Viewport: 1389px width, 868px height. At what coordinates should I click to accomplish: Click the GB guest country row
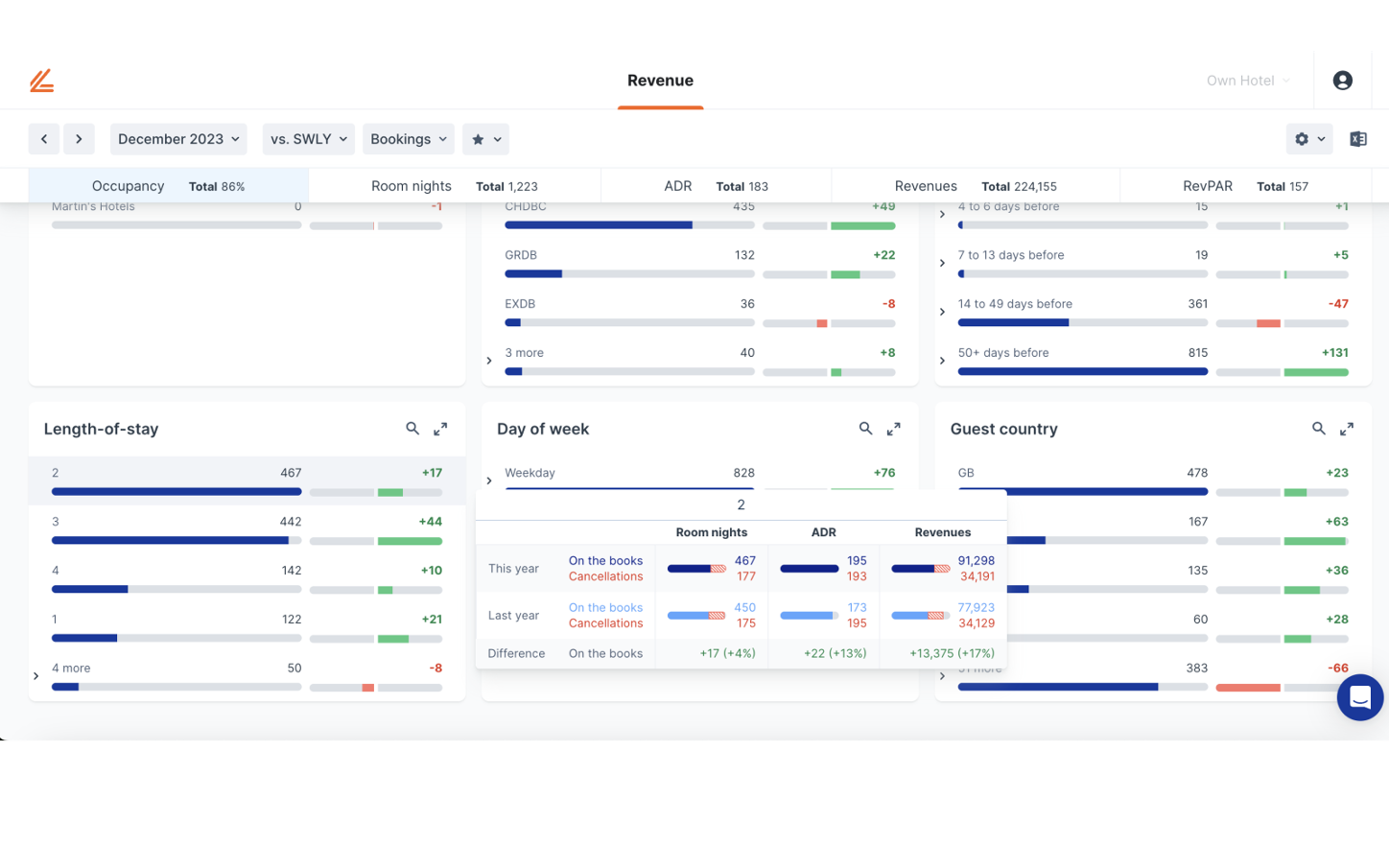1153,480
